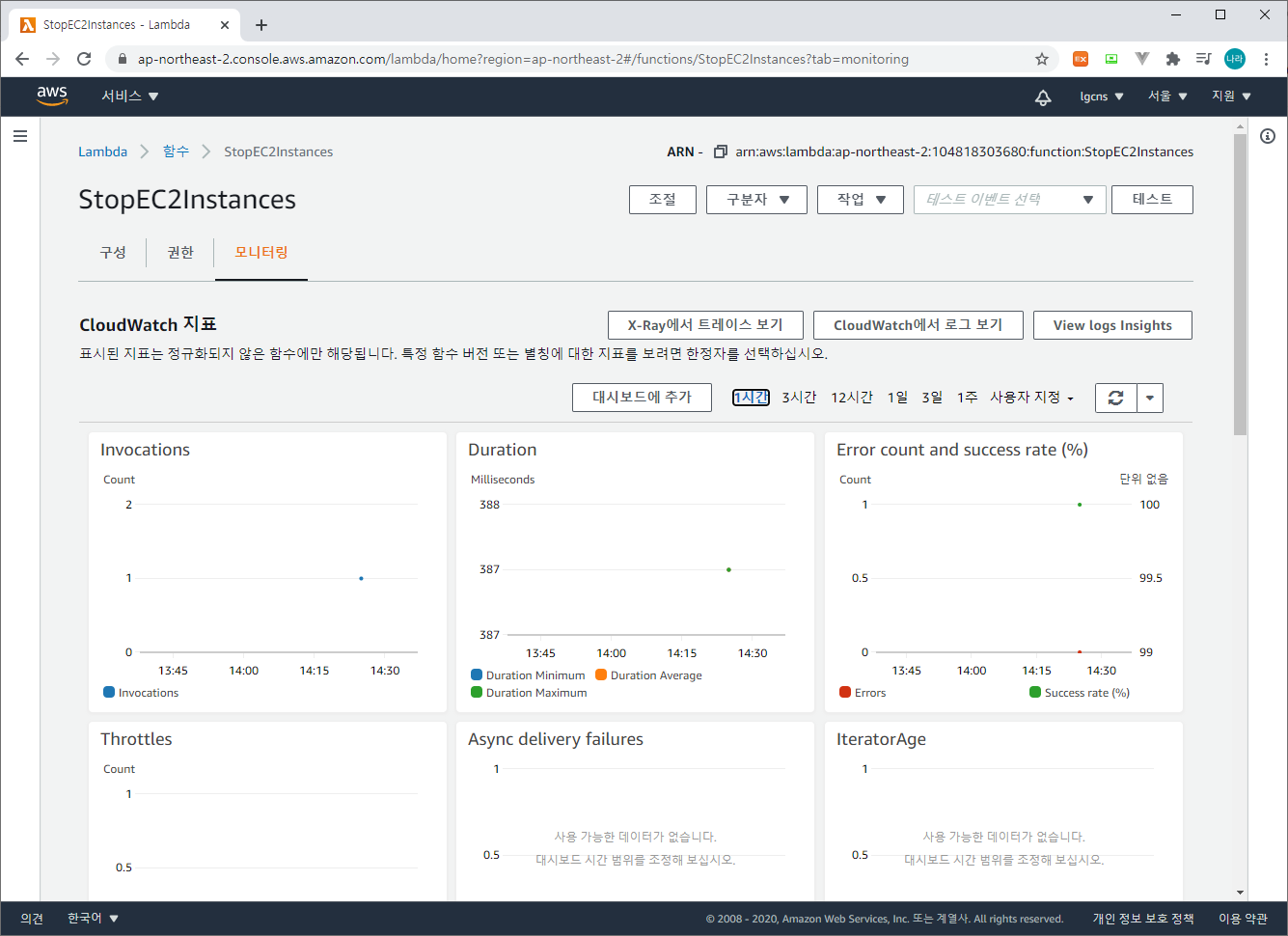
Task: Click CloudWatch에서 로그 보기 button
Action: (918, 325)
